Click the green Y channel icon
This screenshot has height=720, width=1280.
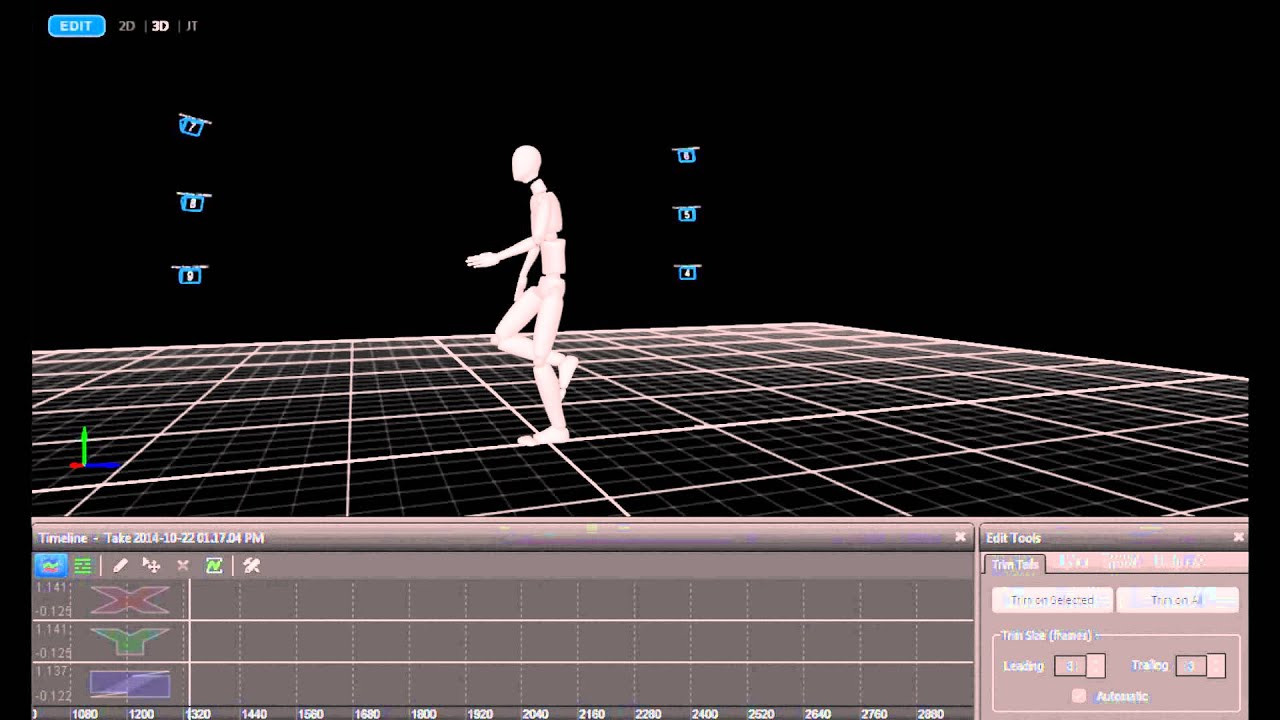(x=129, y=641)
